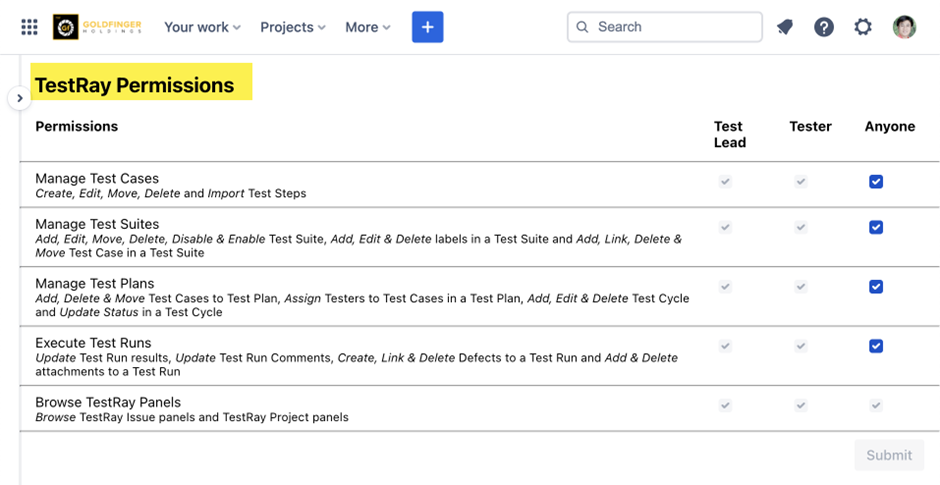Open notifications via the bell icon

point(785,27)
